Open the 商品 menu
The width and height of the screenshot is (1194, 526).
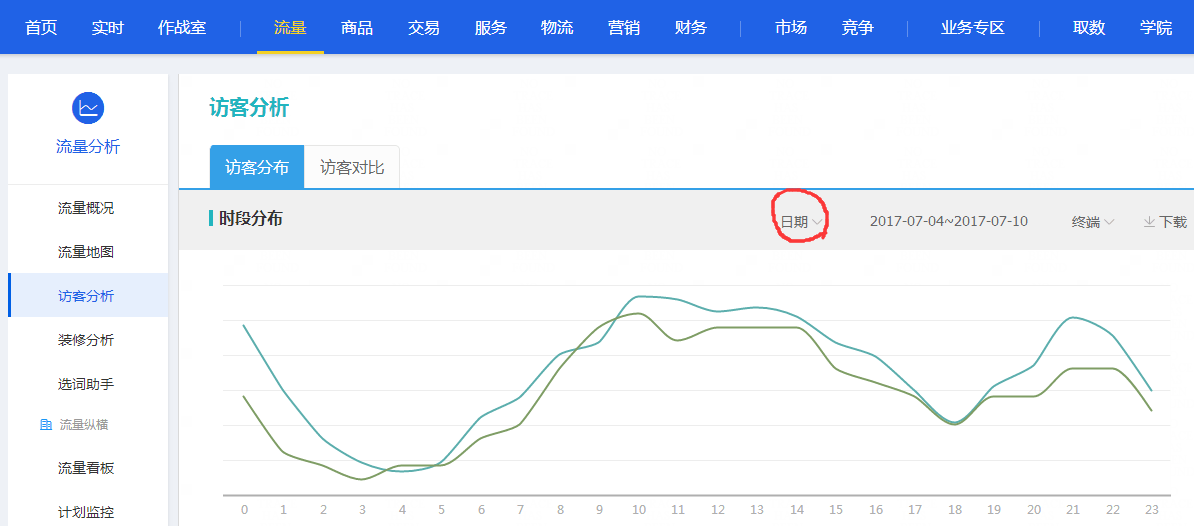pos(357,28)
